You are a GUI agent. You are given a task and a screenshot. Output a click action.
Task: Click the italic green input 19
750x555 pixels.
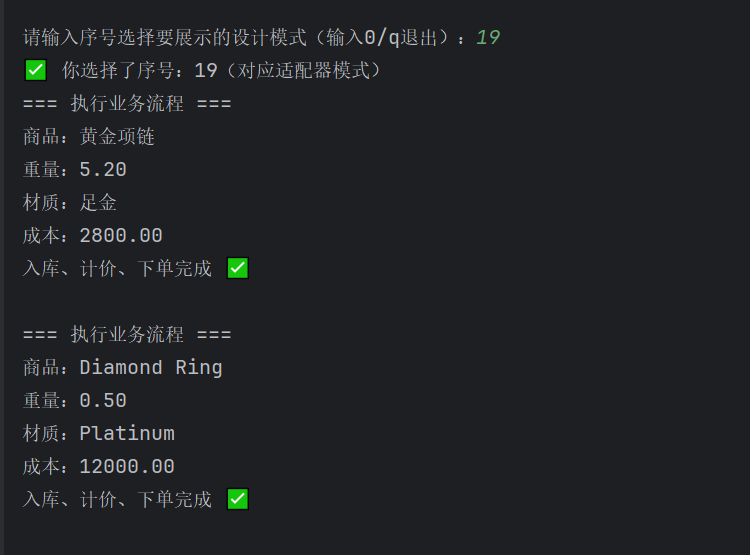click(488, 38)
